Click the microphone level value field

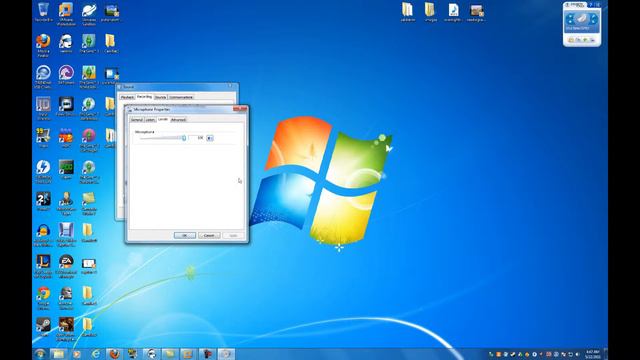pyautogui.click(x=197, y=138)
